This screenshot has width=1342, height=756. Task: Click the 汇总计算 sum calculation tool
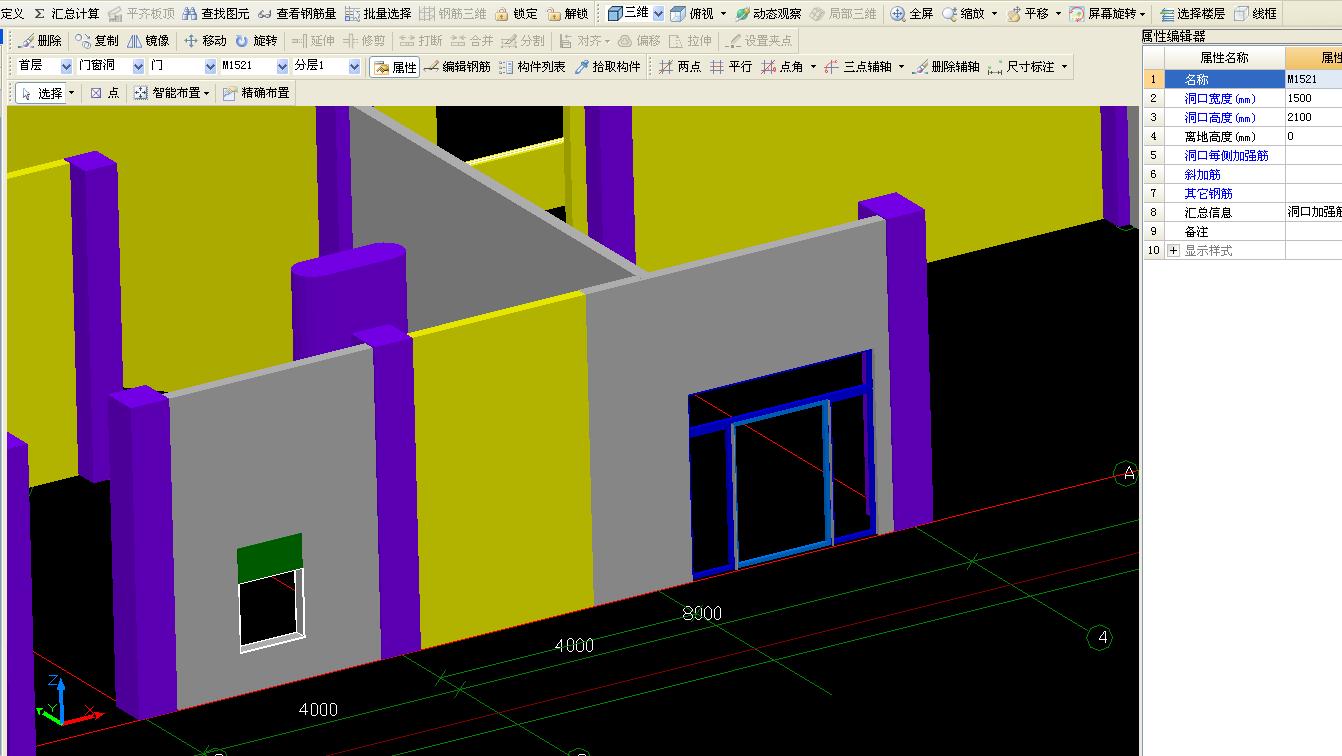[x=67, y=14]
